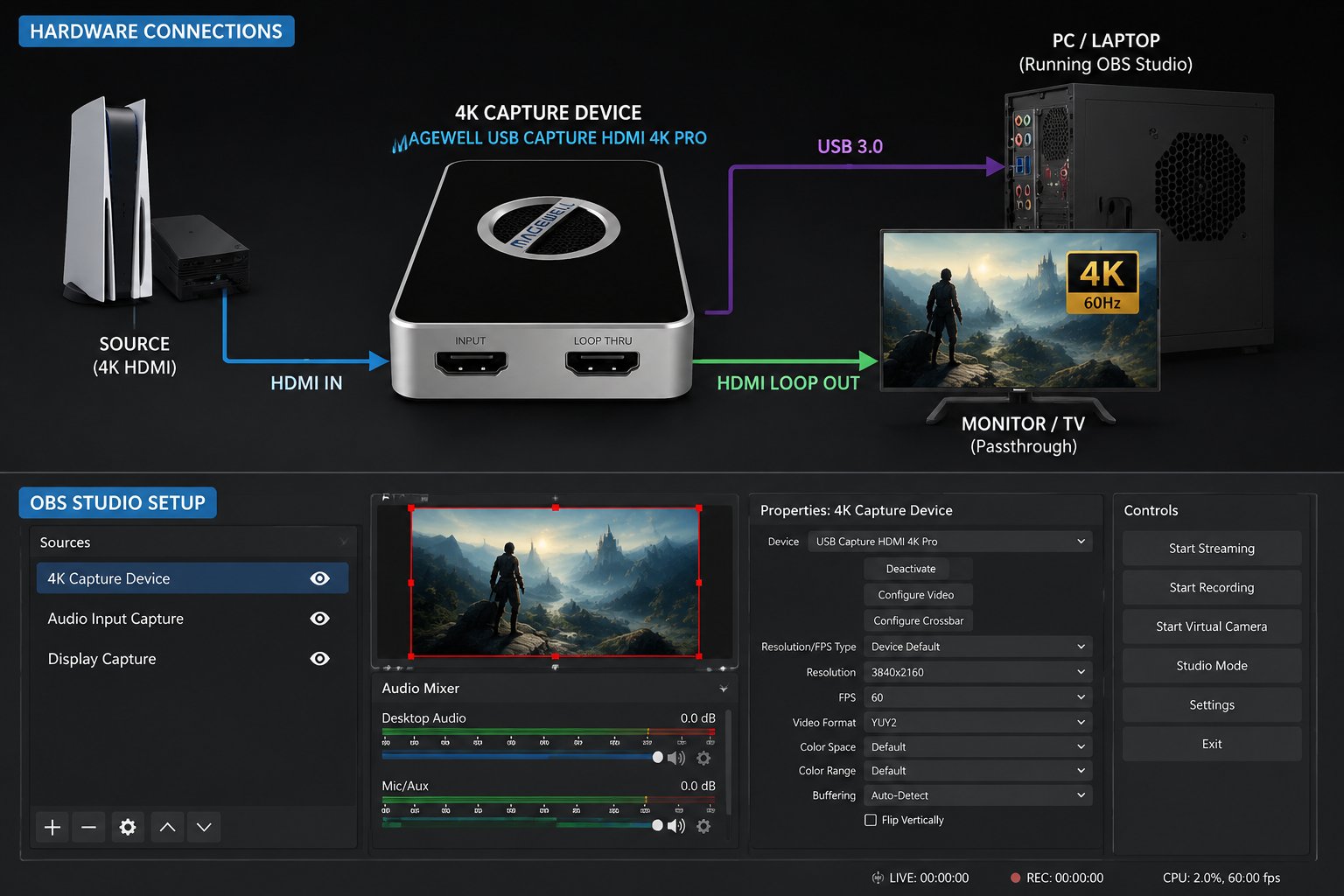Click the USB 3.0 label
This screenshot has width=1344, height=896.
point(850,146)
